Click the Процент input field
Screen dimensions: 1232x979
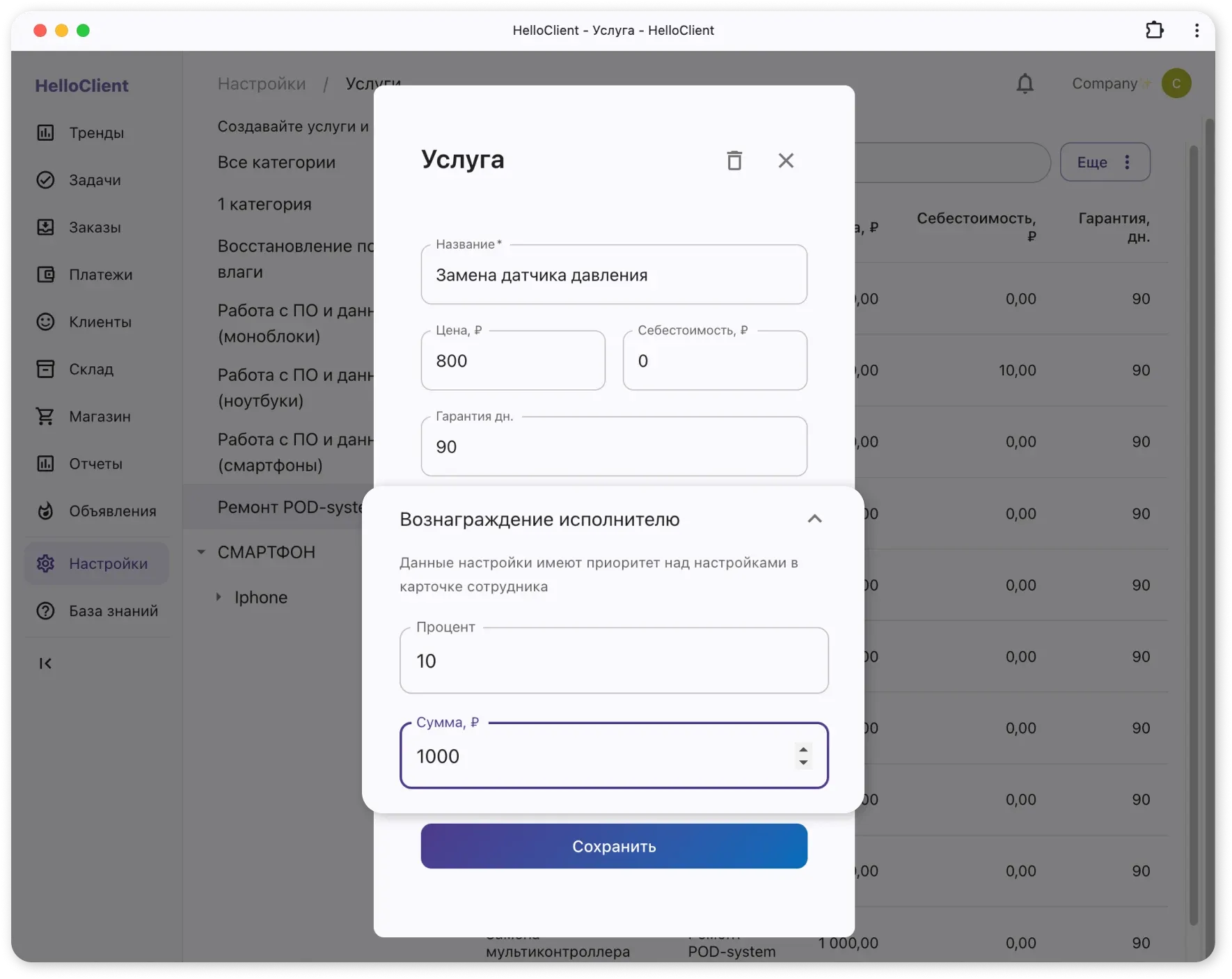tap(613, 661)
